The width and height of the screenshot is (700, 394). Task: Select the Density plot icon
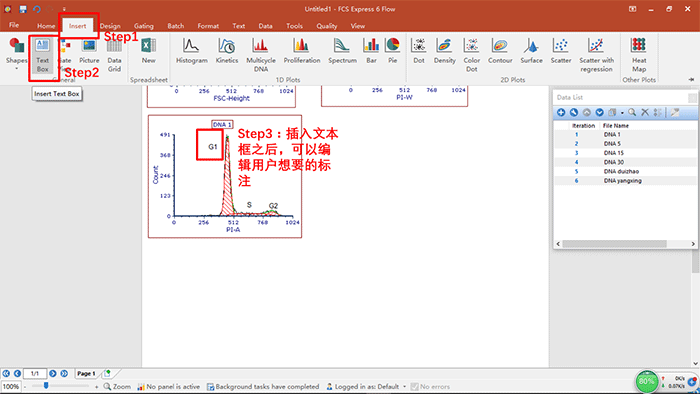click(444, 51)
